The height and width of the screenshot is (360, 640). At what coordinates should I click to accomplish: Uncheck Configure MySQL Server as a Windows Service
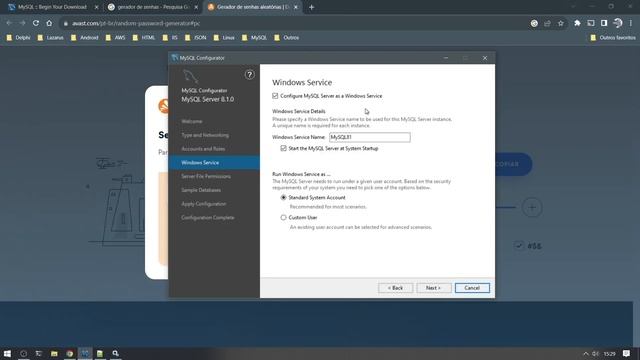tap(275, 96)
